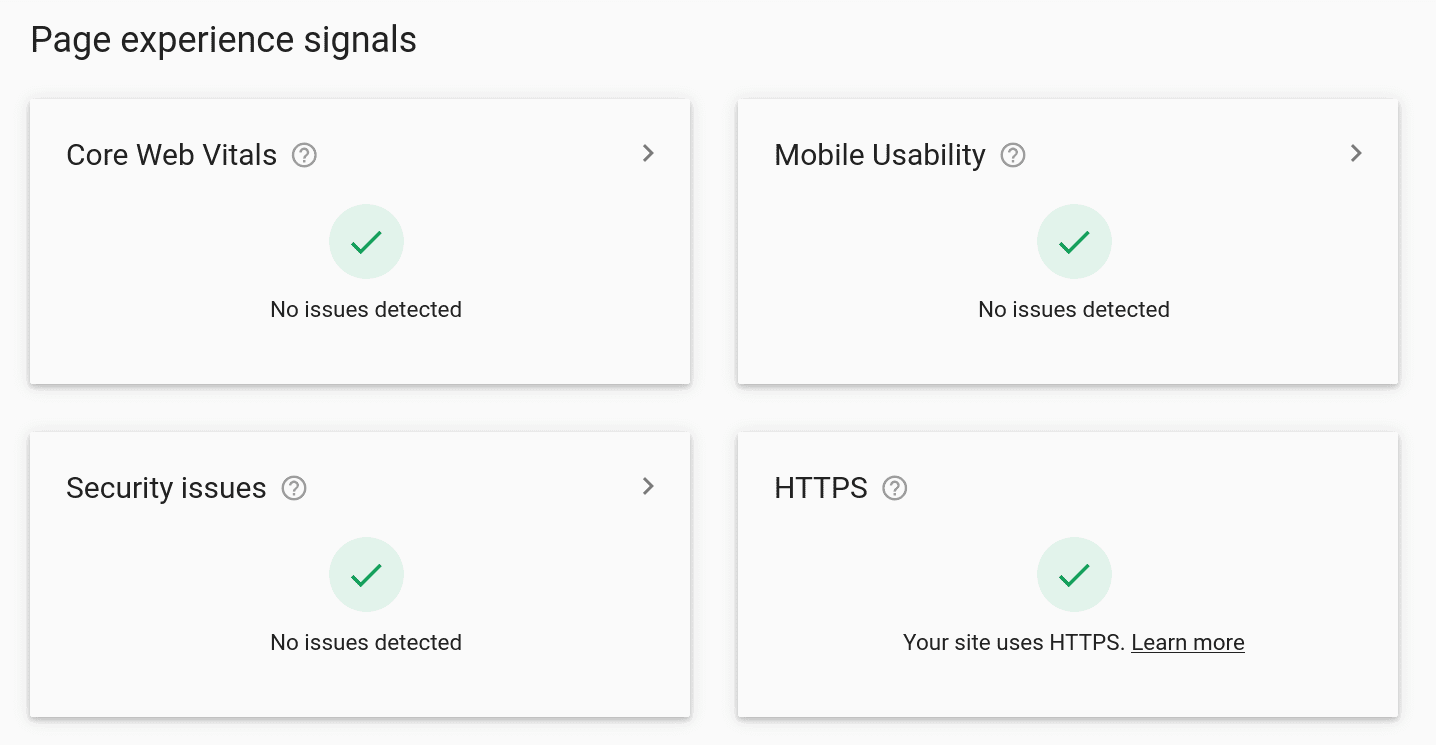Click the Mobile Usability help icon
The height and width of the screenshot is (745, 1436).
pyautogui.click(x=1013, y=154)
